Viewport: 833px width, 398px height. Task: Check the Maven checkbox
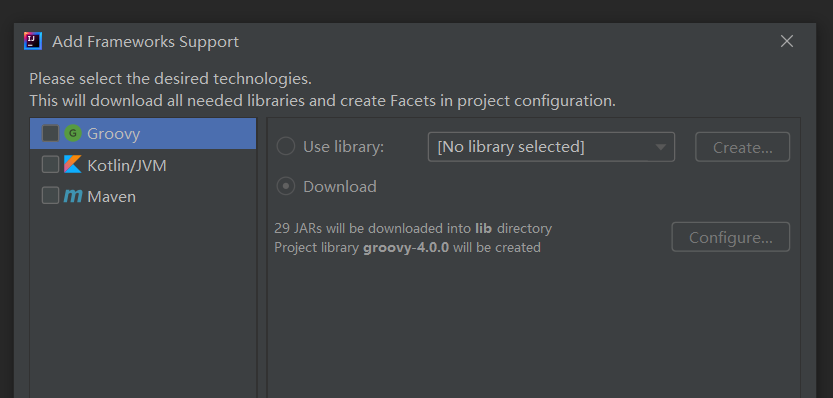point(50,196)
